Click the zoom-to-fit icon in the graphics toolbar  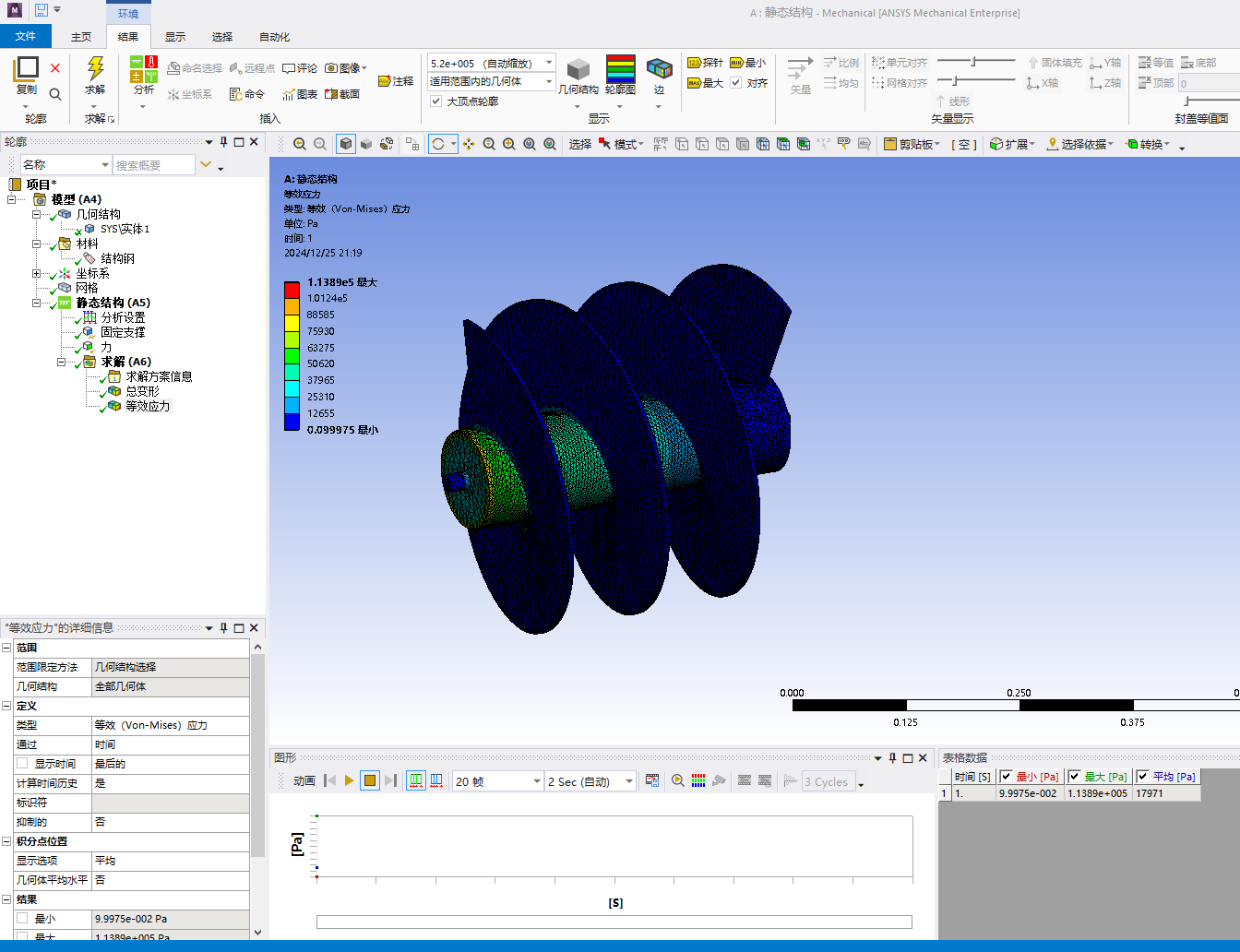tap(530, 144)
